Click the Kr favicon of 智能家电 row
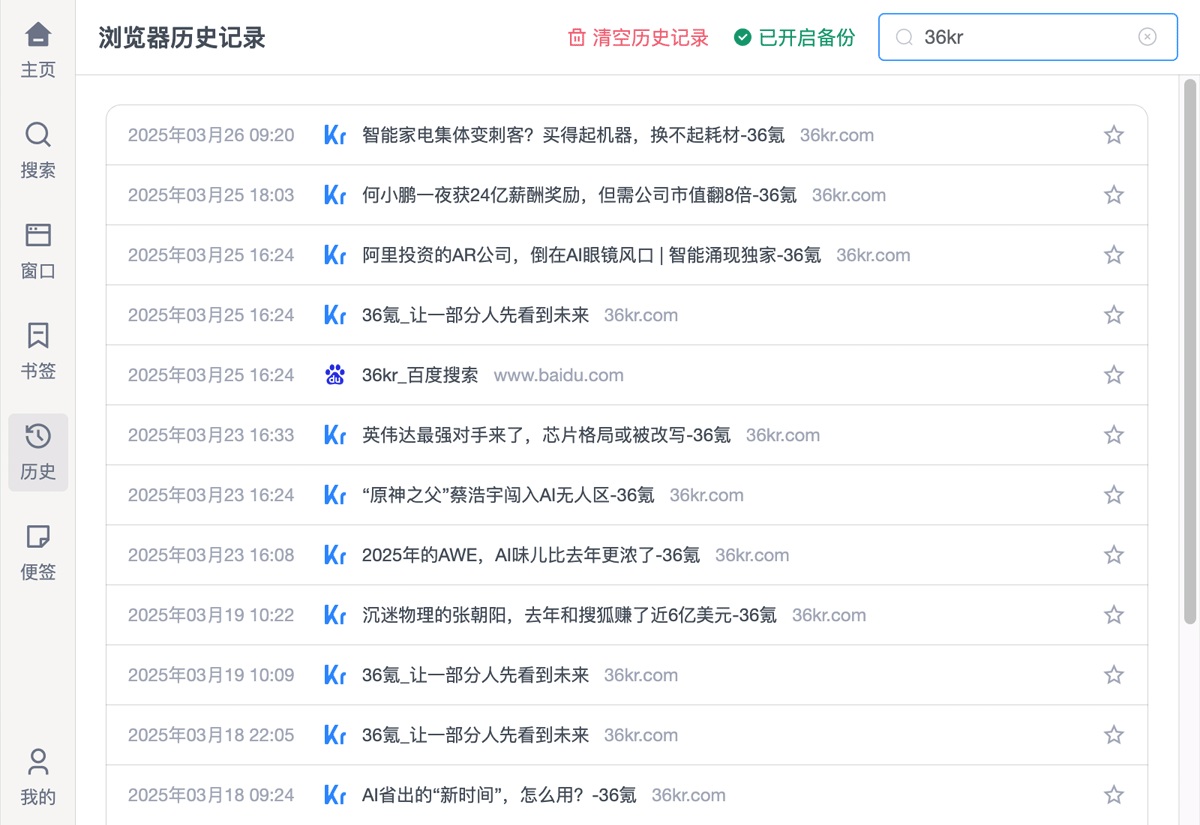 pyautogui.click(x=335, y=135)
